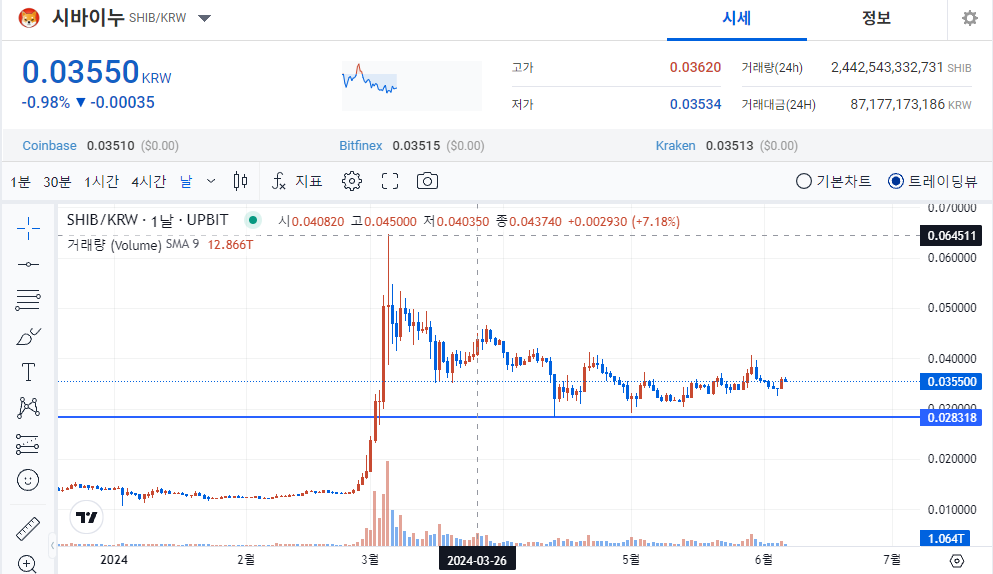The width and height of the screenshot is (993, 574).
Task: Click the SHIB/KRW · 1날 · UPBIT chart title
Action: pyautogui.click(x=147, y=220)
